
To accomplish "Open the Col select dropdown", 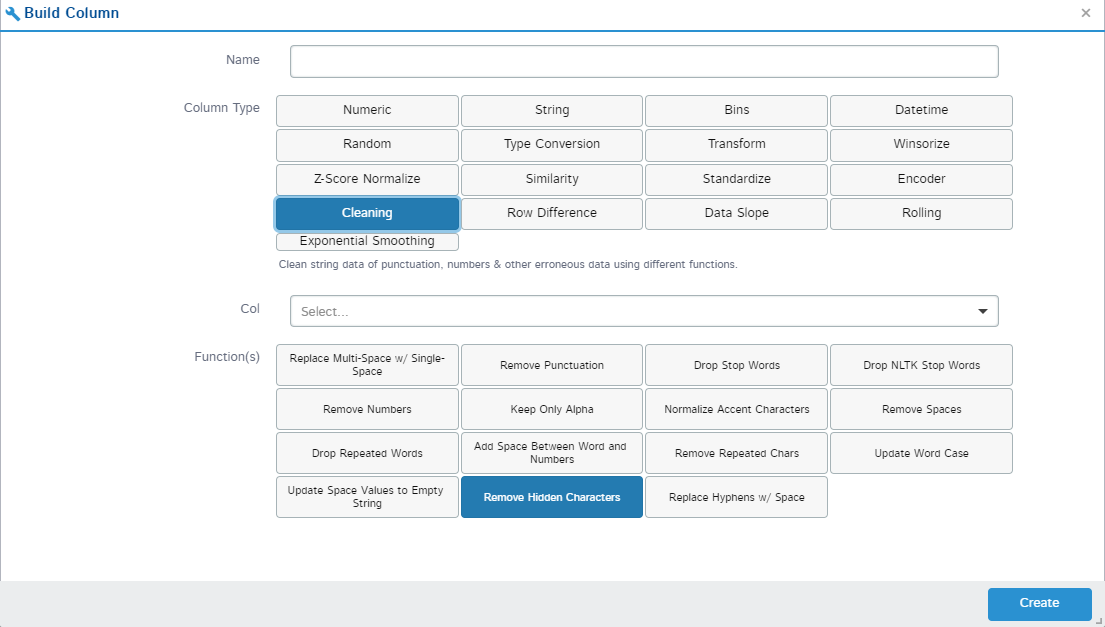I will (x=644, y=311).
